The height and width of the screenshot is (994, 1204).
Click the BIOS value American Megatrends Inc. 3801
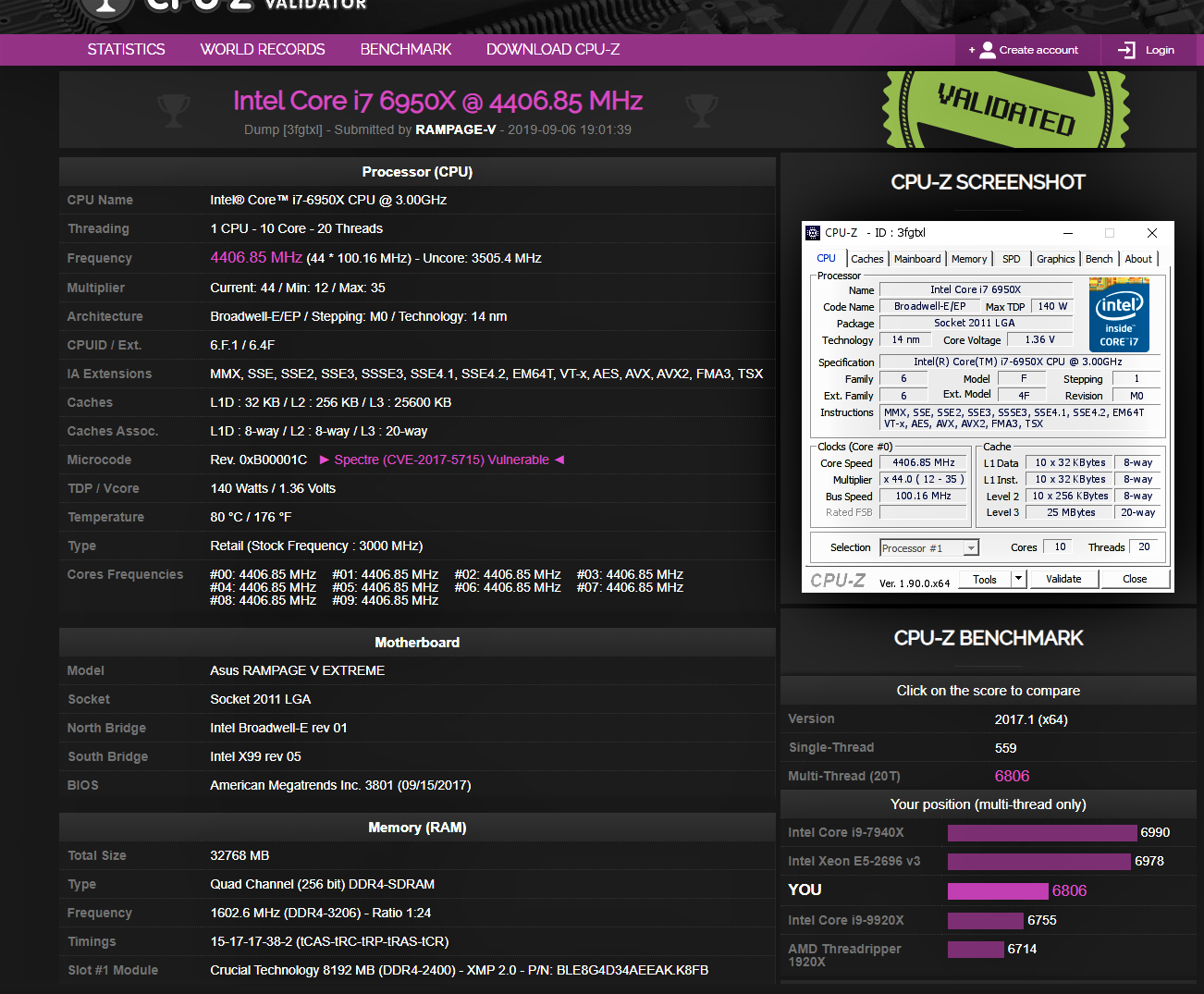click(x=340, y=785)
